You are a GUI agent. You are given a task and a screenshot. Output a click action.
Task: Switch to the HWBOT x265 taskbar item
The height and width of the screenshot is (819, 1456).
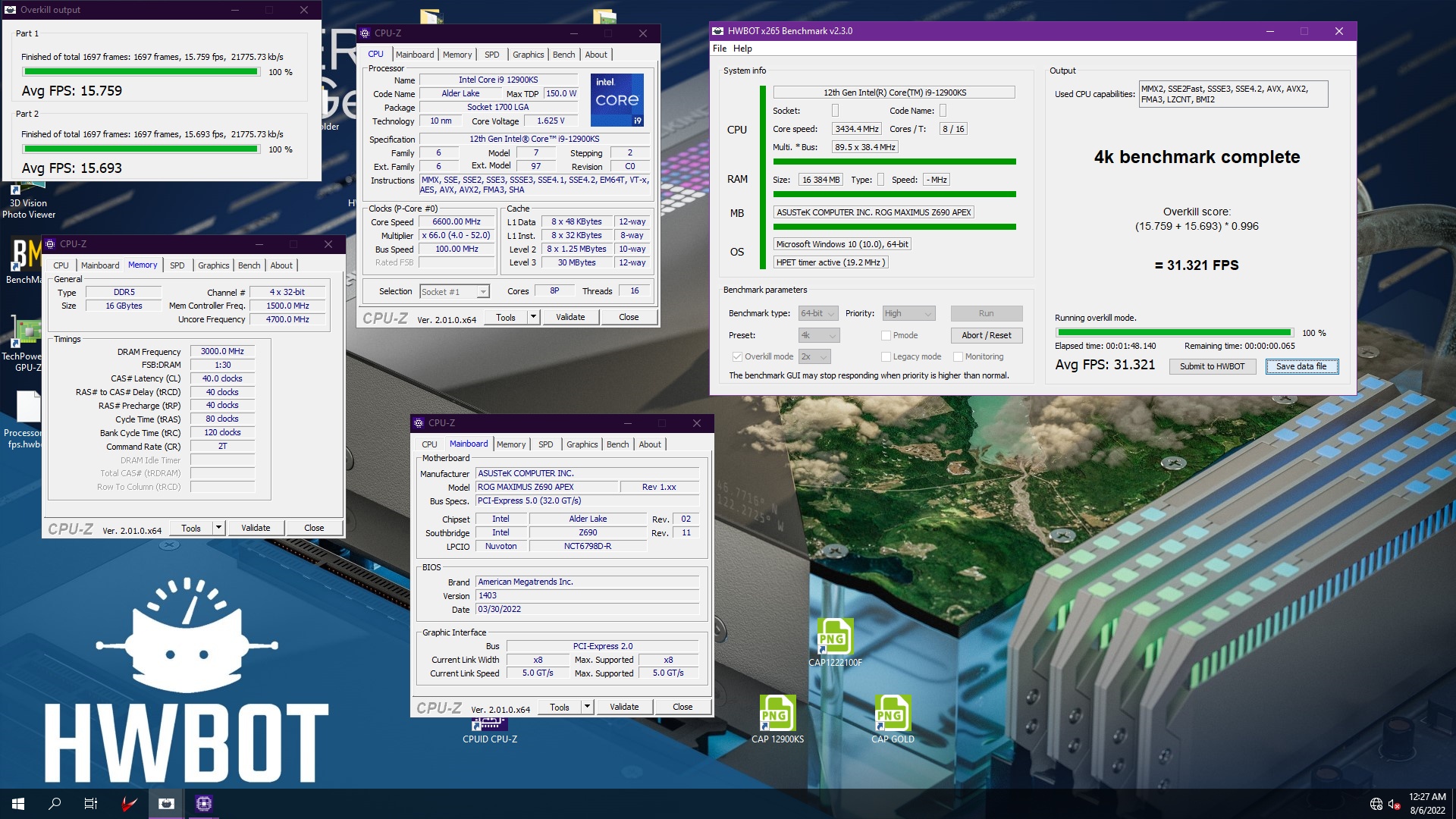click(x=166, y=804)
